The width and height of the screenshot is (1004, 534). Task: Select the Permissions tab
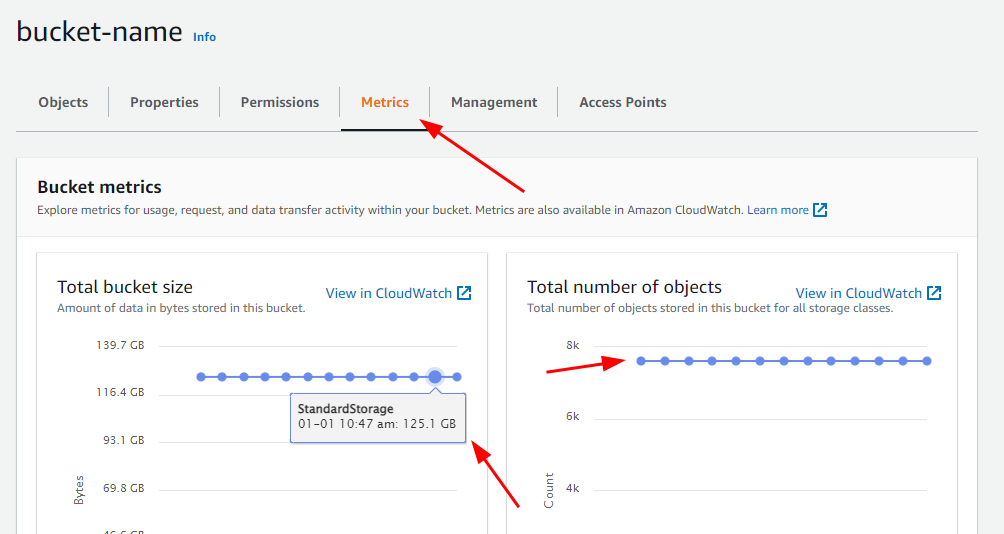pos(280,102)
